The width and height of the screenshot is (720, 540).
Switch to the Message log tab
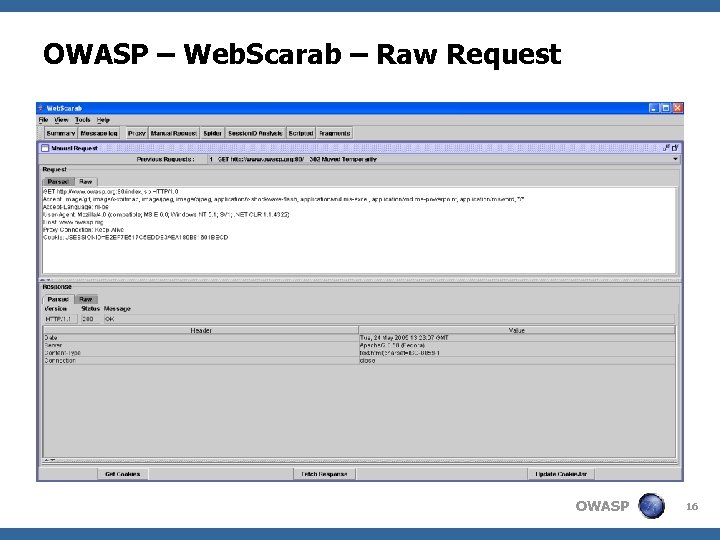pyautogui.click(x=99, y=133)
